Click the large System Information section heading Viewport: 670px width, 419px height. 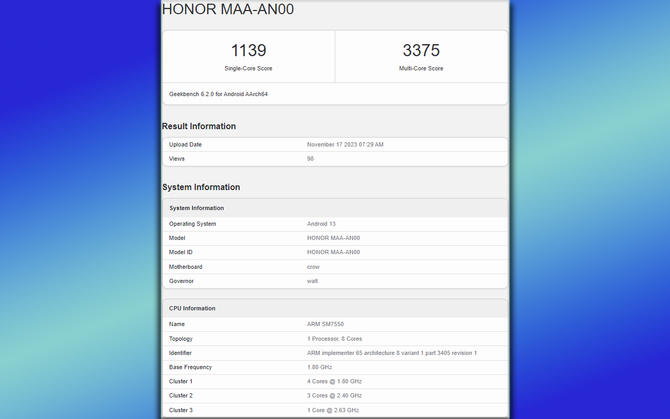pyautogui.click(x=201, y=187)
